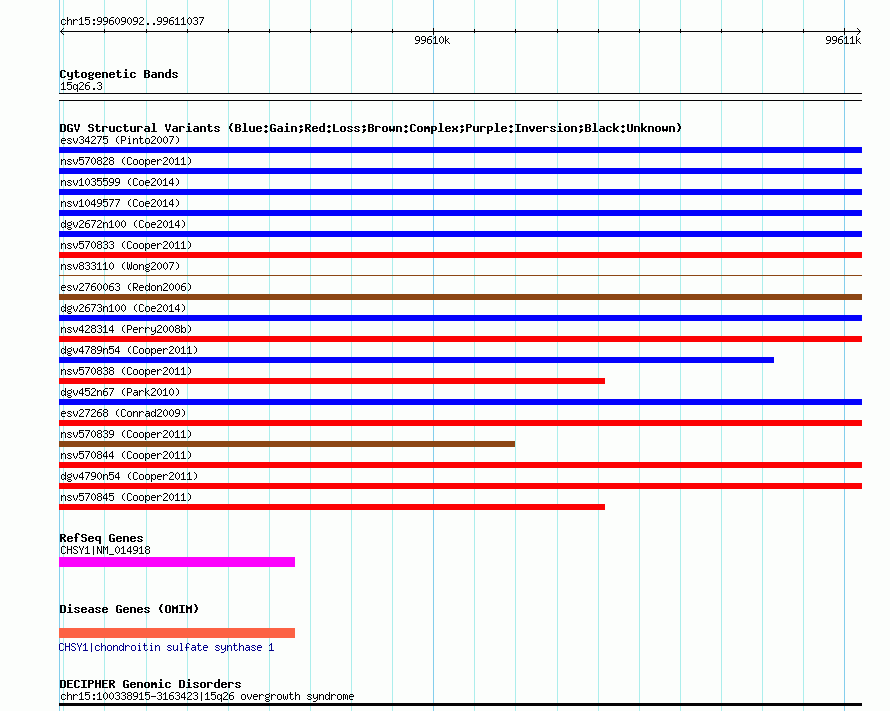Click the nsv1035599 (Coe2014) blue bar
The image size is (890, 711).
460,192
